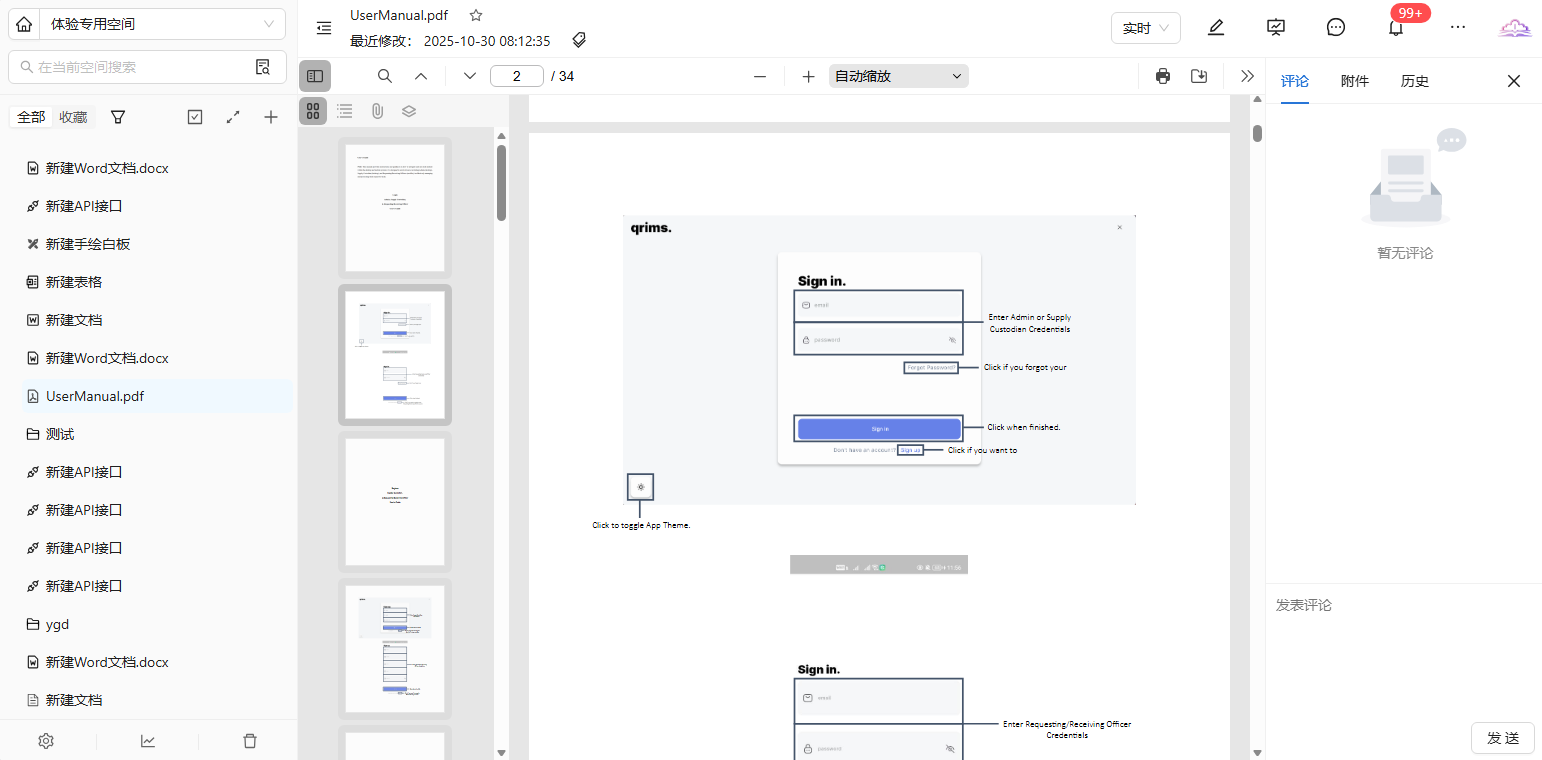Click the user avatar in top right

pos(1515,28)
